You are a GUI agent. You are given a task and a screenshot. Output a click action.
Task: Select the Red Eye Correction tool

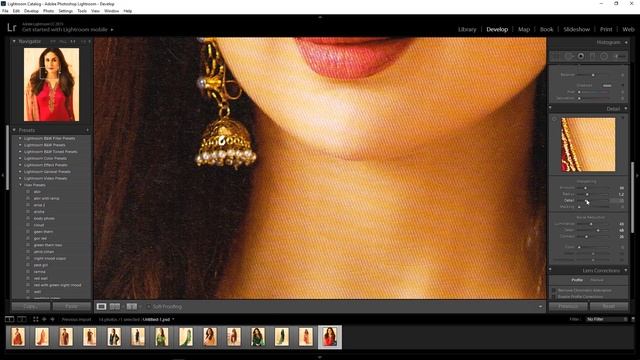click(x=580, y=56)
